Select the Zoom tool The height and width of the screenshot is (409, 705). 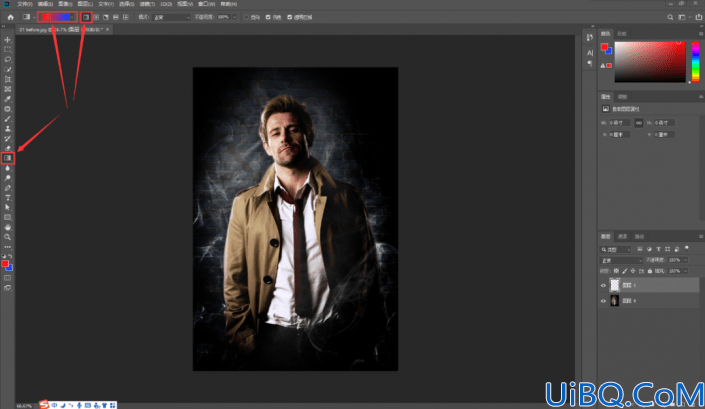coord(8,237)
